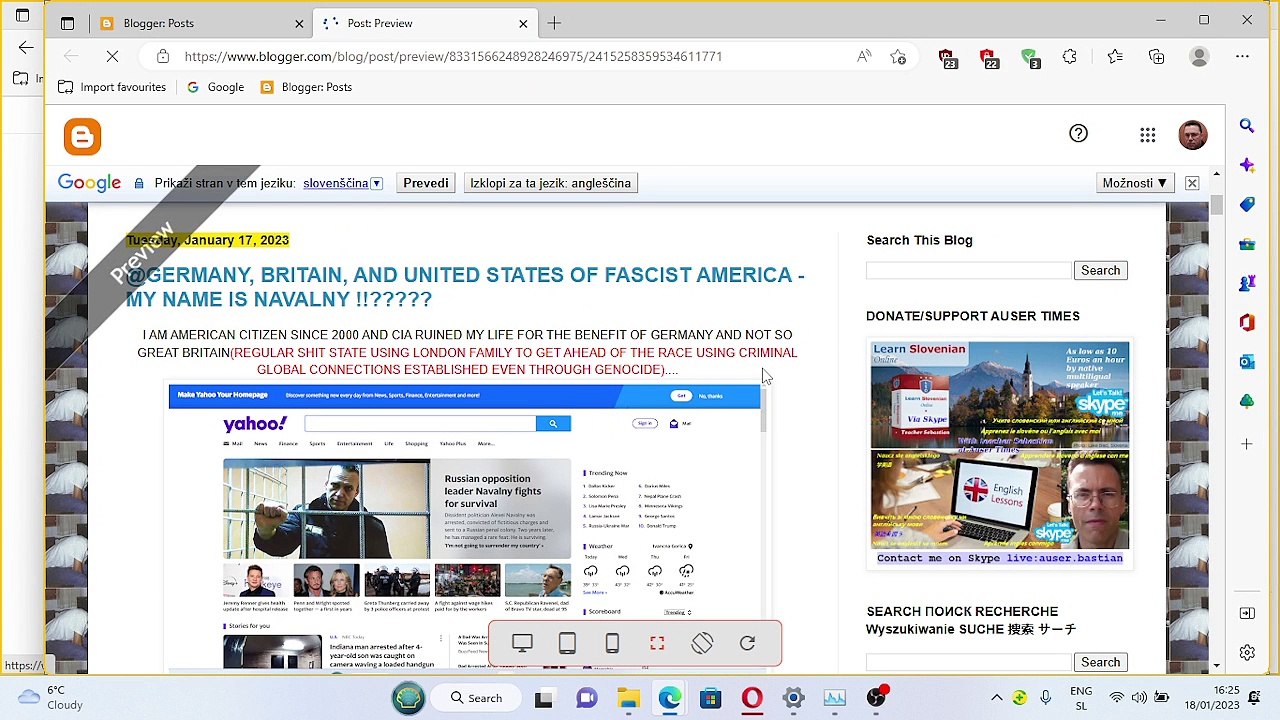Image resolution: width=1280 pixels, height=720 pixels.
Task: Open the Edge sidebar Discover sparkle icon
Action: point(1247,165)
